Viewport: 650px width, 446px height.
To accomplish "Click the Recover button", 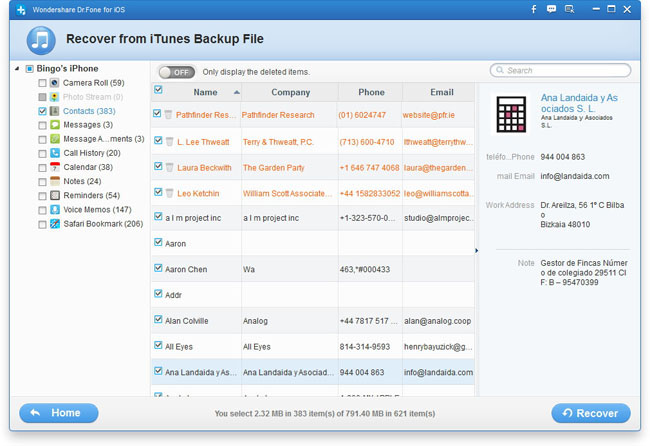I will point(590,412).
